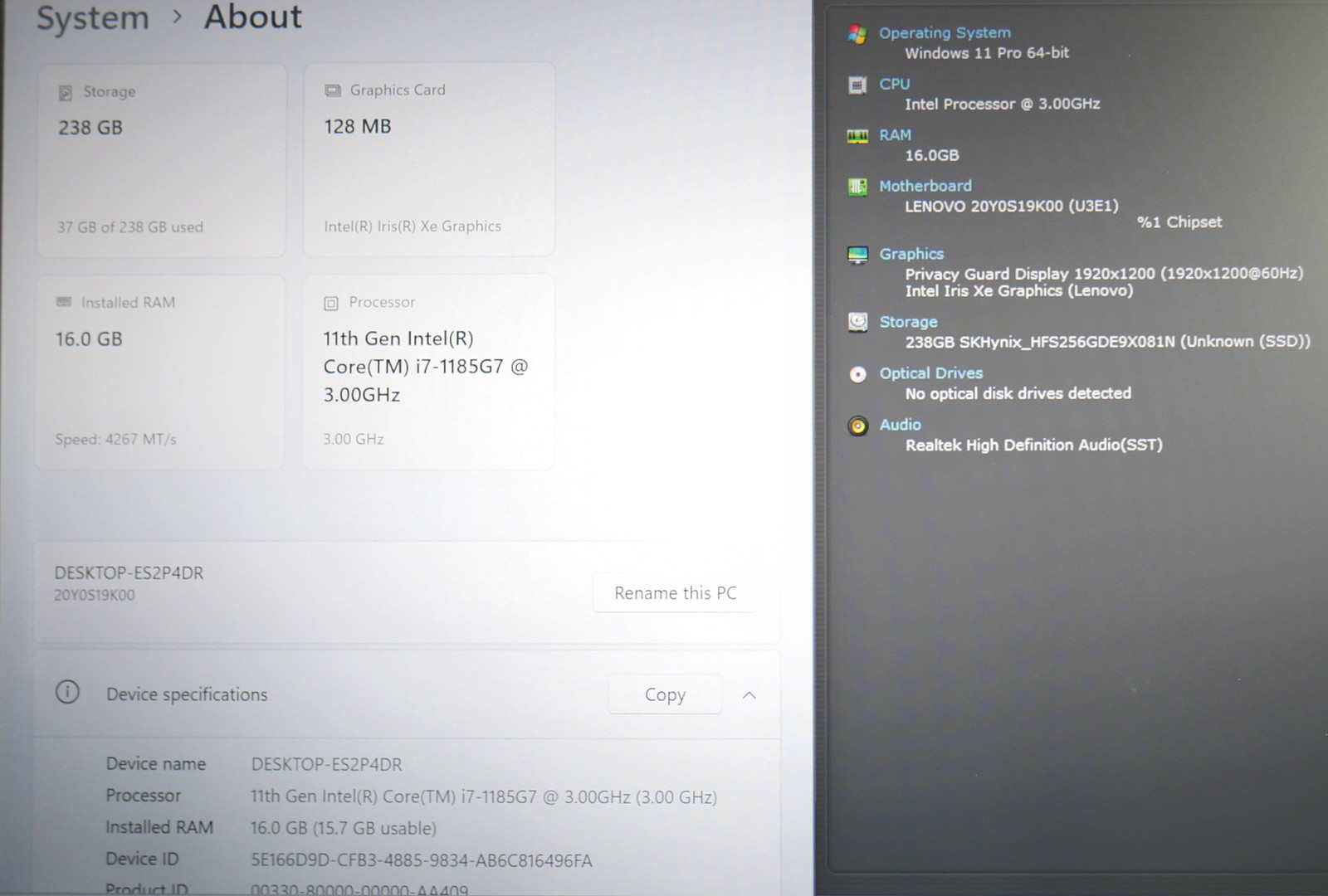Click the Graphics monitor icon in Speccy
This screenshot has height=896, width=1328.
click(857, 255)
